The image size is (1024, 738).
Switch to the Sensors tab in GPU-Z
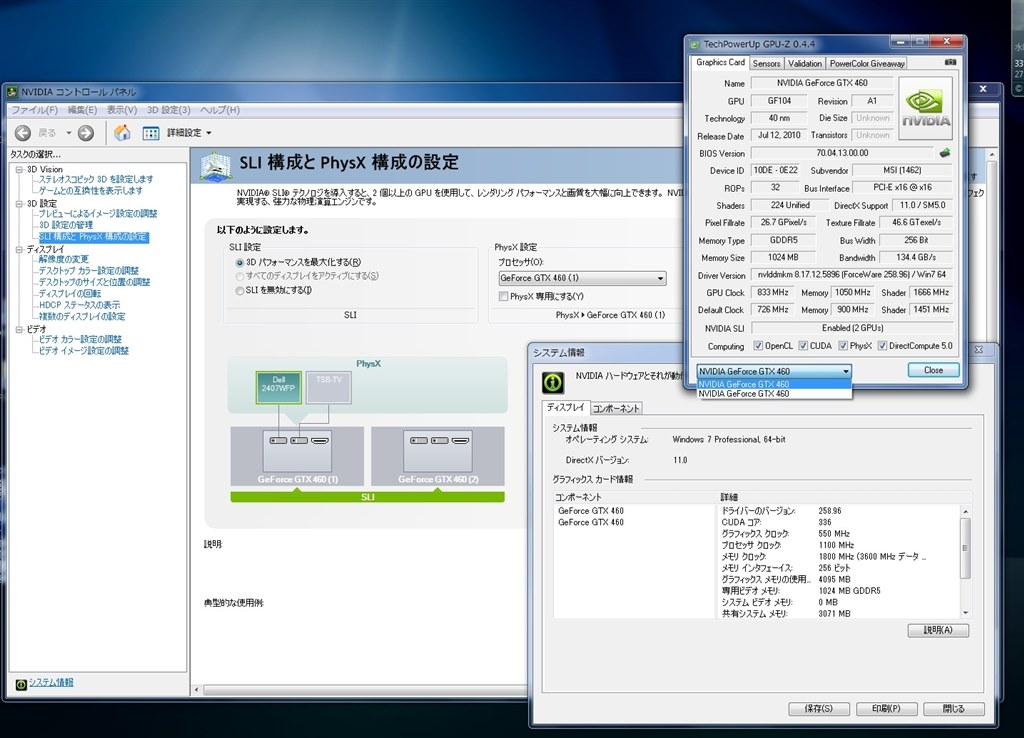(766, 63)
